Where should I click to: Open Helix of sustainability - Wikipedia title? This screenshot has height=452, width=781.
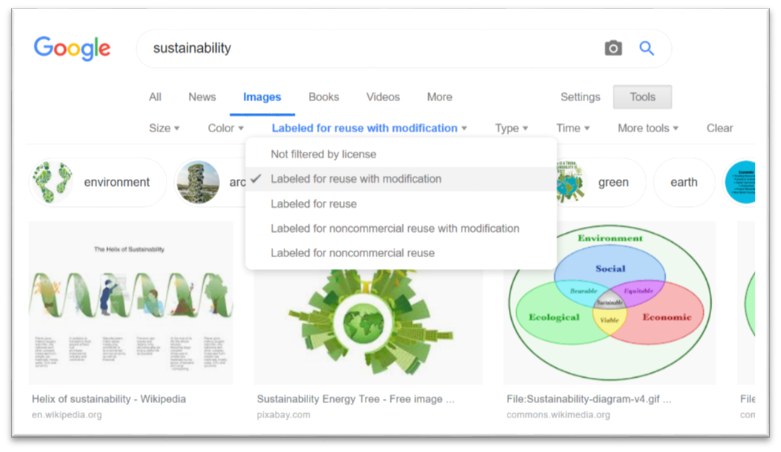(109, 399)
